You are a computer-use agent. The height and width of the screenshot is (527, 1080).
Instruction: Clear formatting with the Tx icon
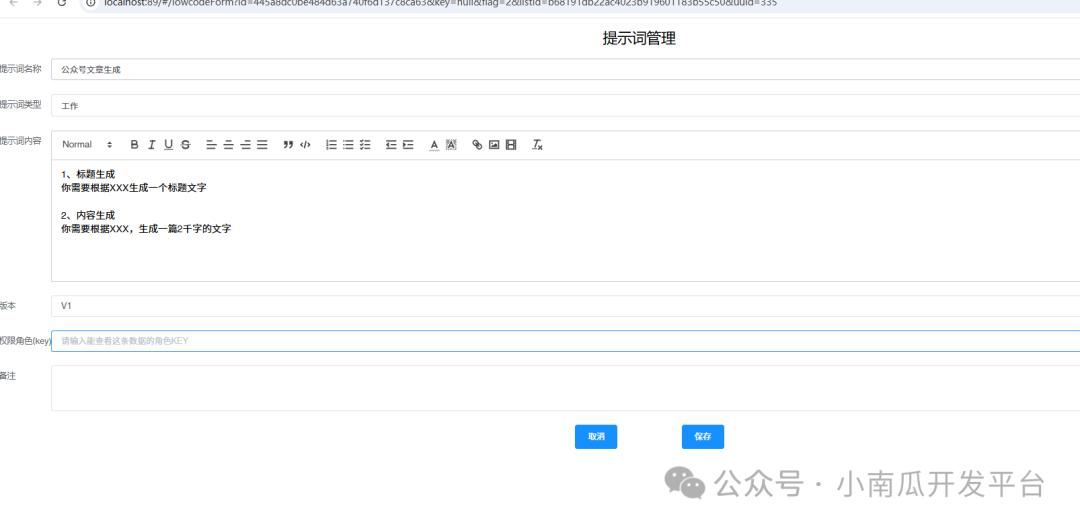pos(537,145)
